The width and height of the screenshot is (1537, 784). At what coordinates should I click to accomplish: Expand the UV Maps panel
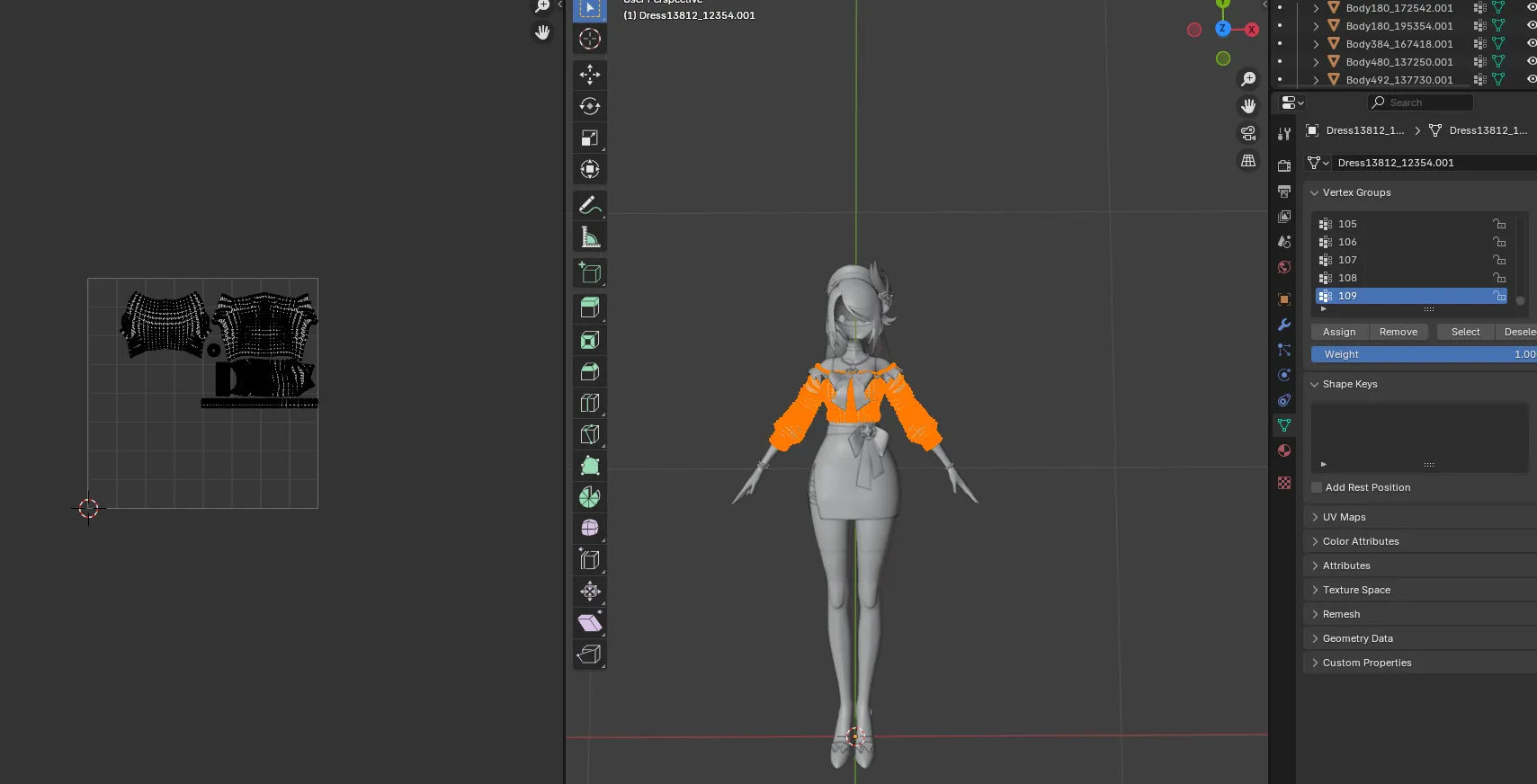(x=1314, y=517)
